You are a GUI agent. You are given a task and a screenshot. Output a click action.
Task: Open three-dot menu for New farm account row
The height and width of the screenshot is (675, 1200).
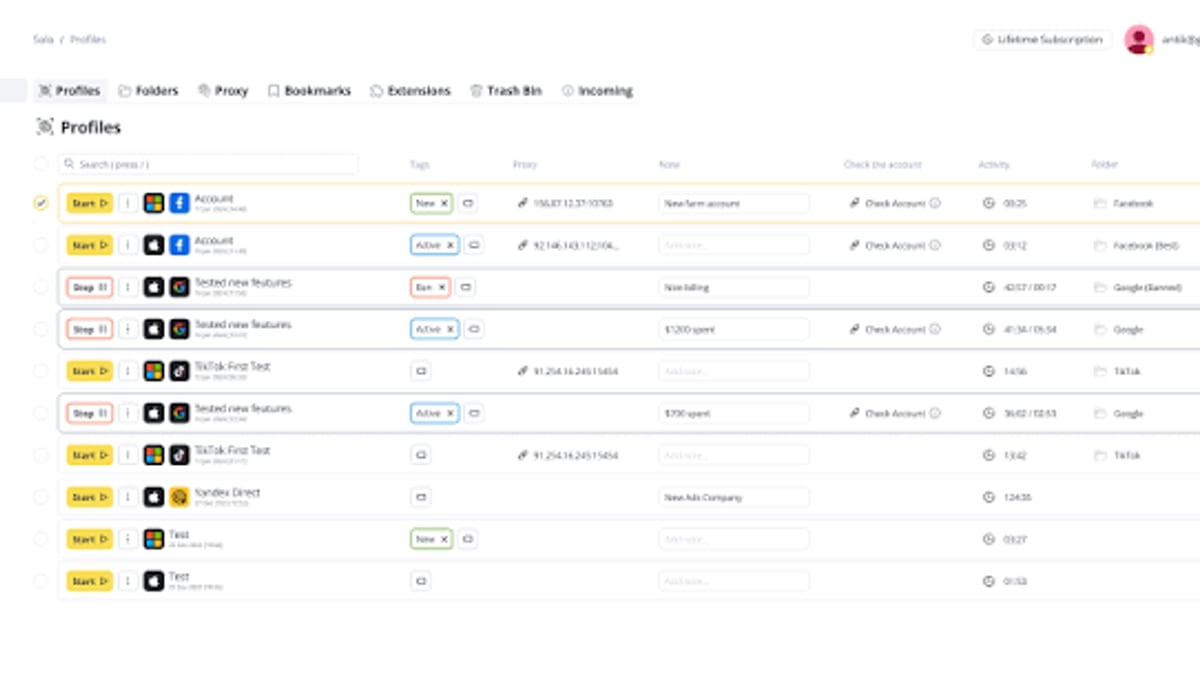click(128, 203)
